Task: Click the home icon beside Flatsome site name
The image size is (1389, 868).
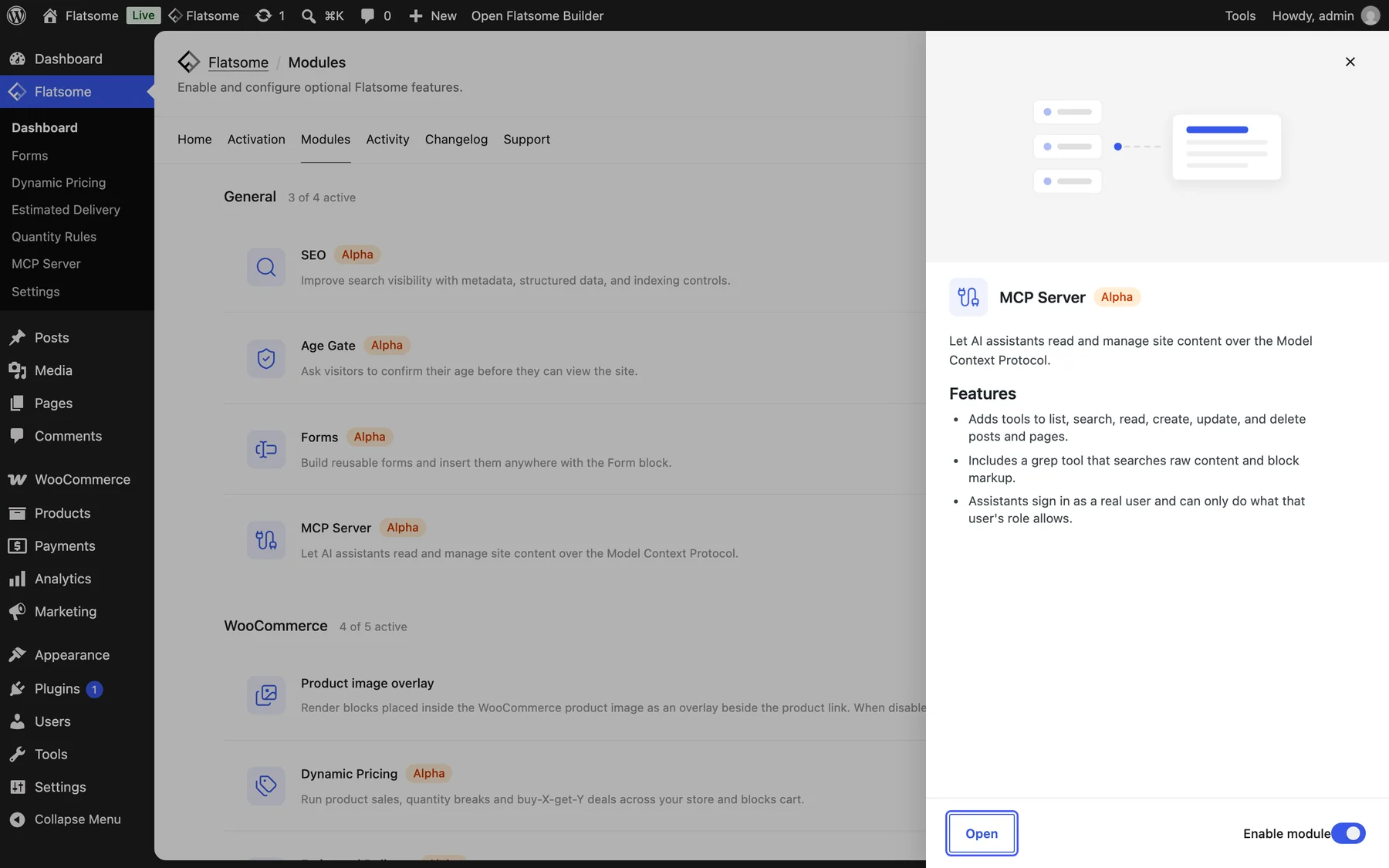Action: pyautogui.click(x=50, y=15)
